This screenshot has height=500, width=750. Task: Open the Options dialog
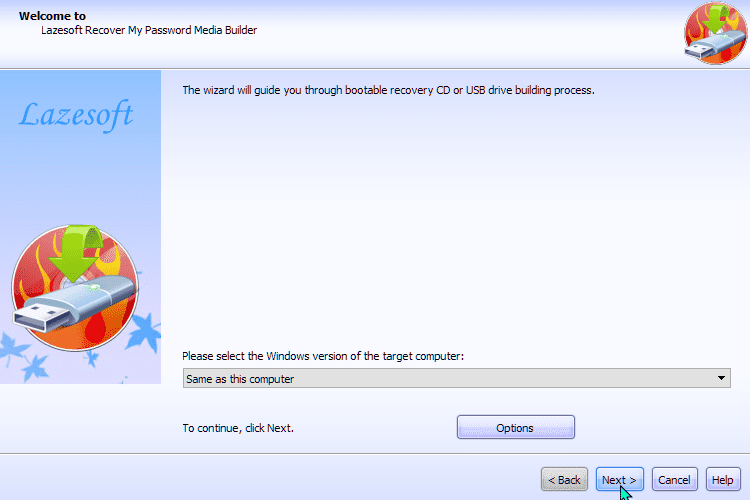click(516, 427)
